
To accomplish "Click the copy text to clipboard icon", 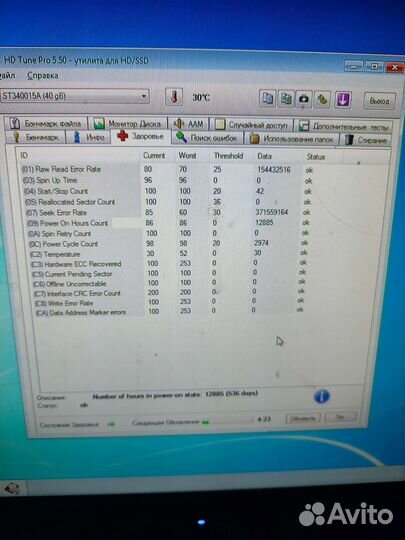I will [267, 98].
